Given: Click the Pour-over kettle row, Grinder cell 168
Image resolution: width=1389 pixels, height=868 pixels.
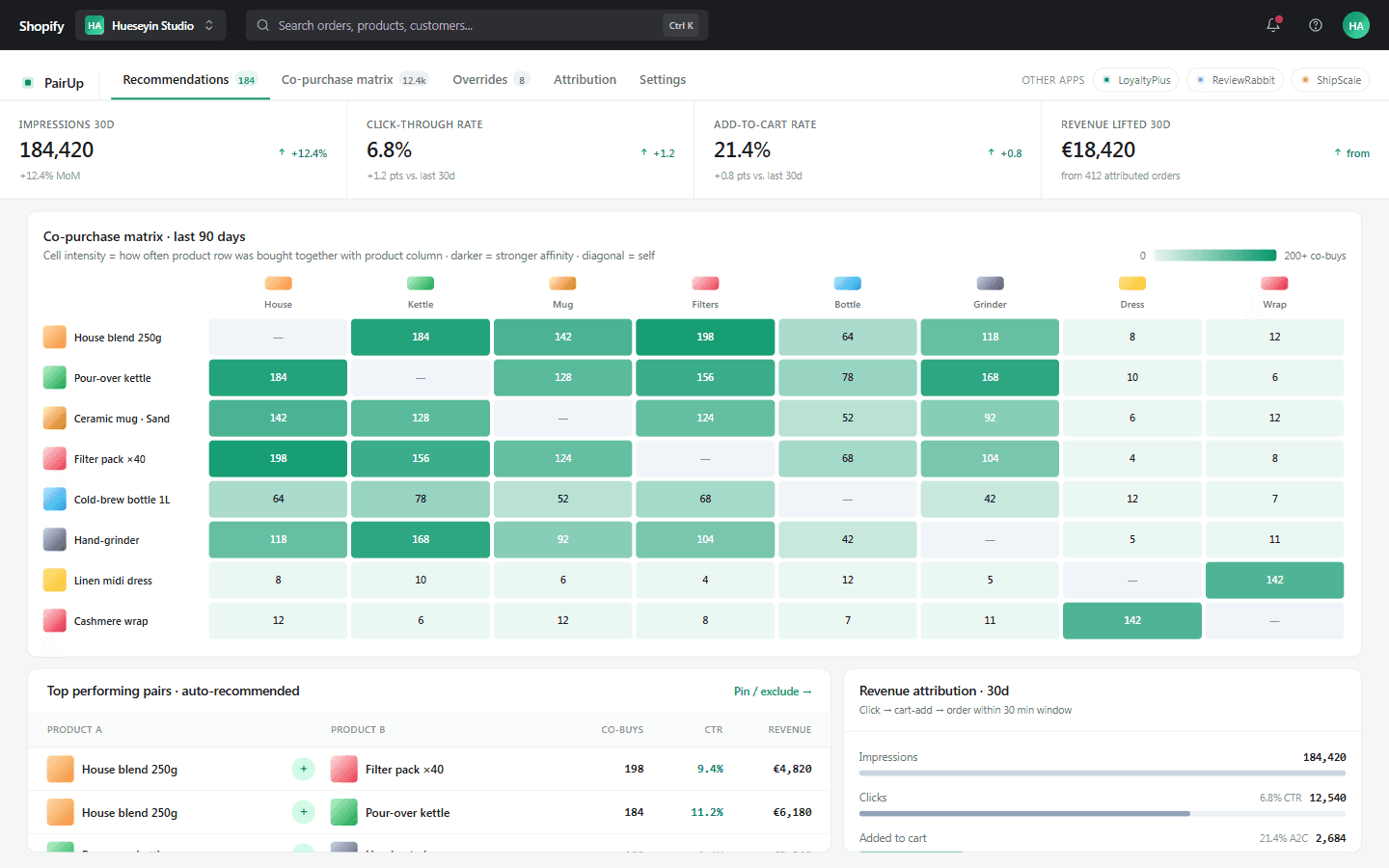Looking at the screenshot, I should (990, 378).
